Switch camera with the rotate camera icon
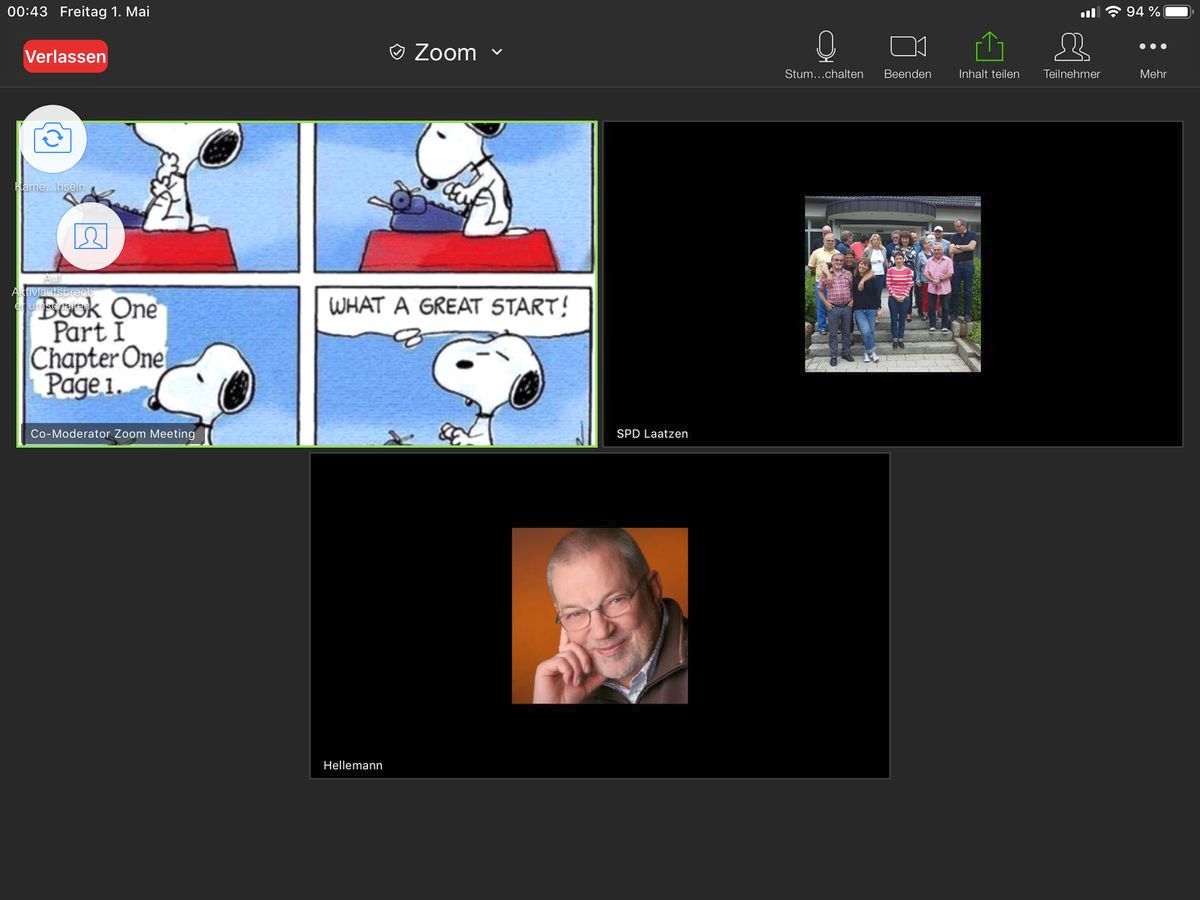 tap(53, 138)
